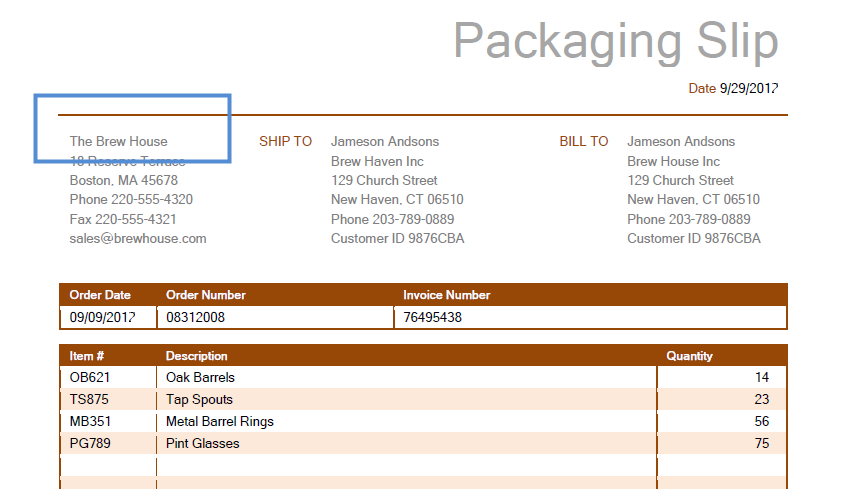Click the Description column header
Viewport: 846px width, 489px height.
coord(197,356)
